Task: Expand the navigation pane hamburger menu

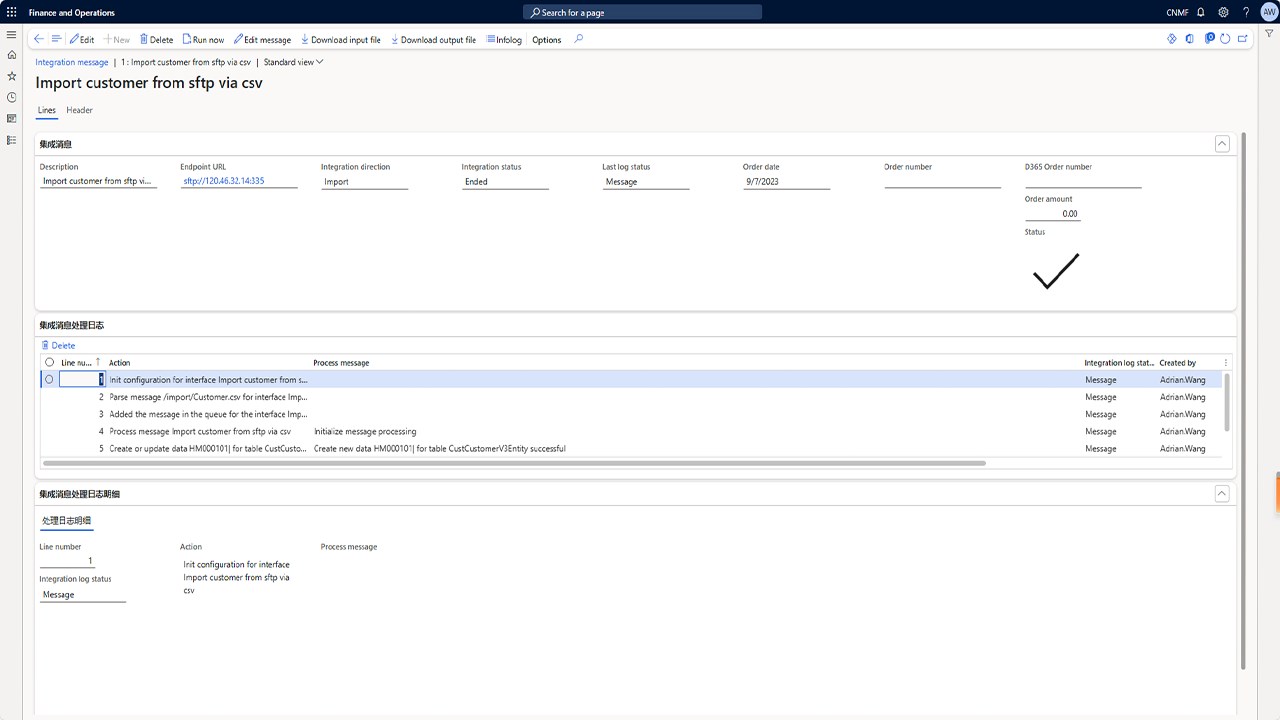Action: point(11,34)
